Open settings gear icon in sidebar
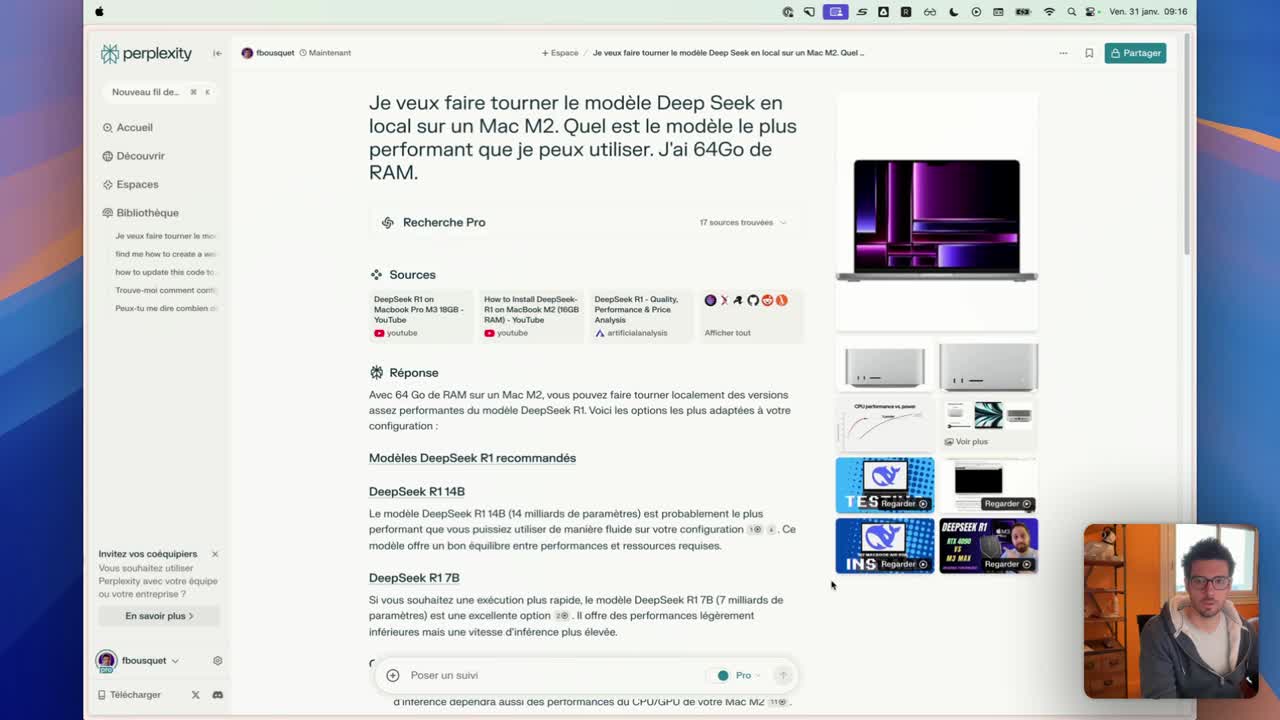1280x720 pixels. [x=217, y=661]
